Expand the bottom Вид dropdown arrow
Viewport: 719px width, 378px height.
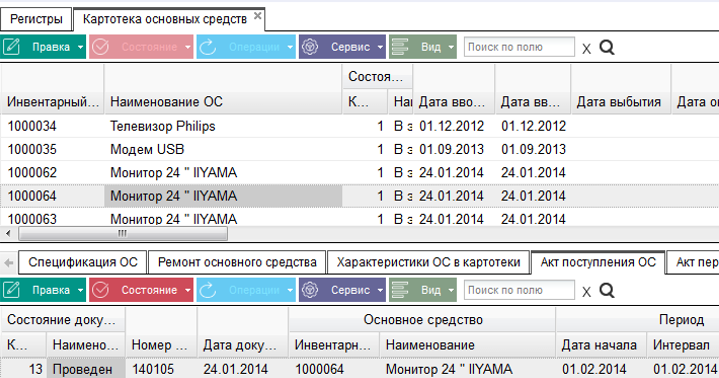451,290
